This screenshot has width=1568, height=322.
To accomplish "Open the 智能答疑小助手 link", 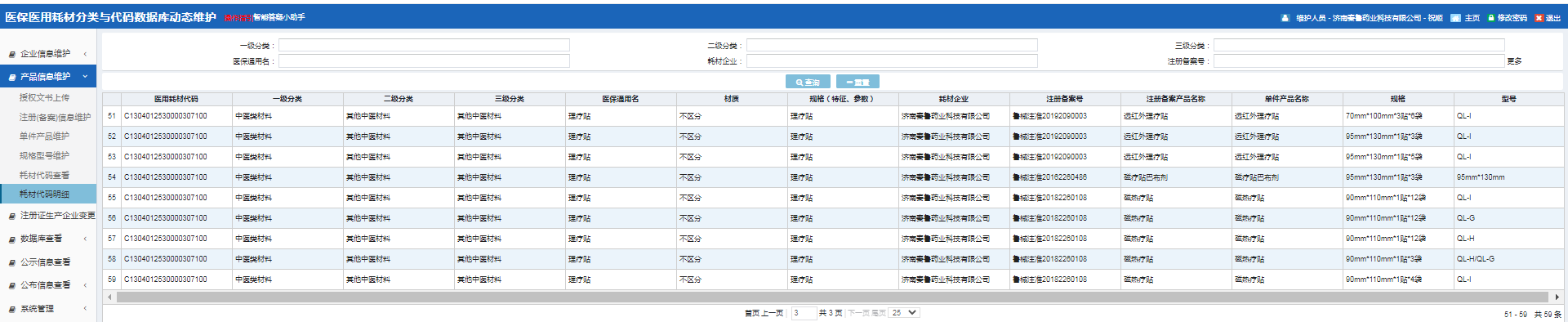I will pyautogui.click(x=278, y=17).
